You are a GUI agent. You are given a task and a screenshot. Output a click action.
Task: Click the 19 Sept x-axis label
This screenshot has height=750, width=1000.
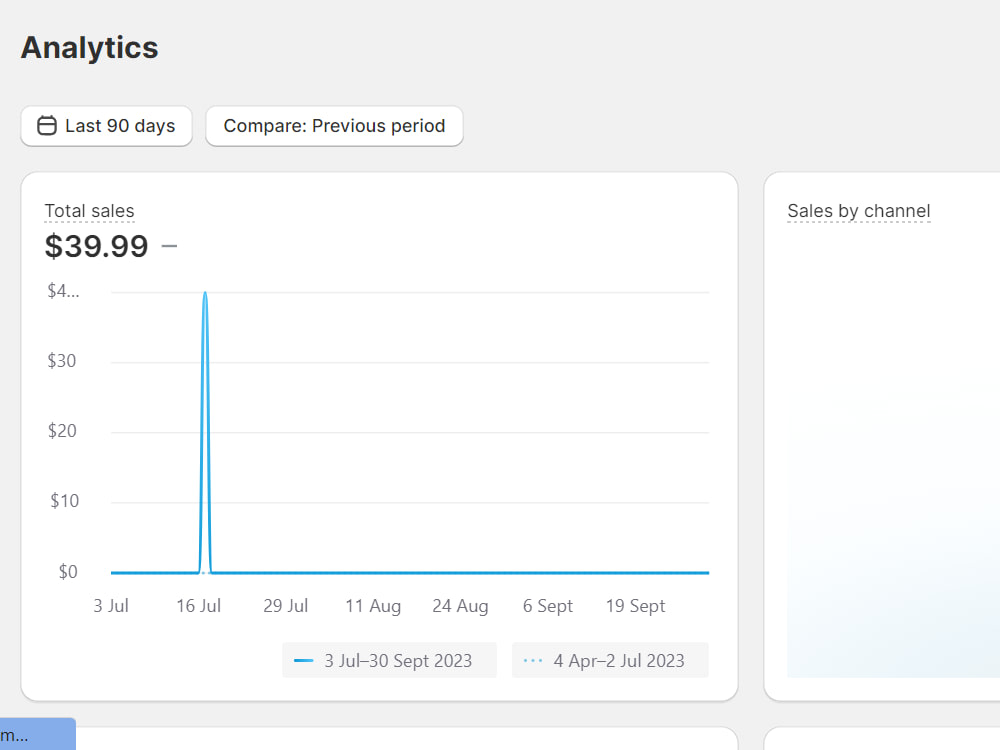point(635,606)
